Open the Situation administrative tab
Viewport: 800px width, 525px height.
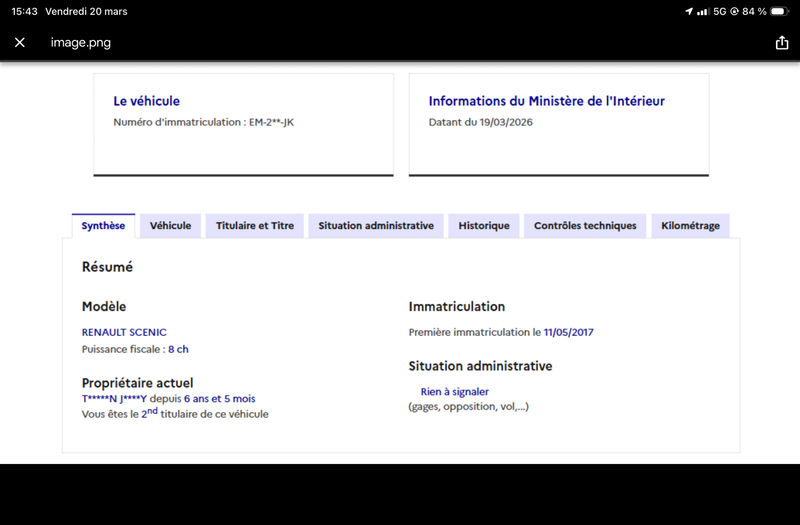[x=376, y=226]
